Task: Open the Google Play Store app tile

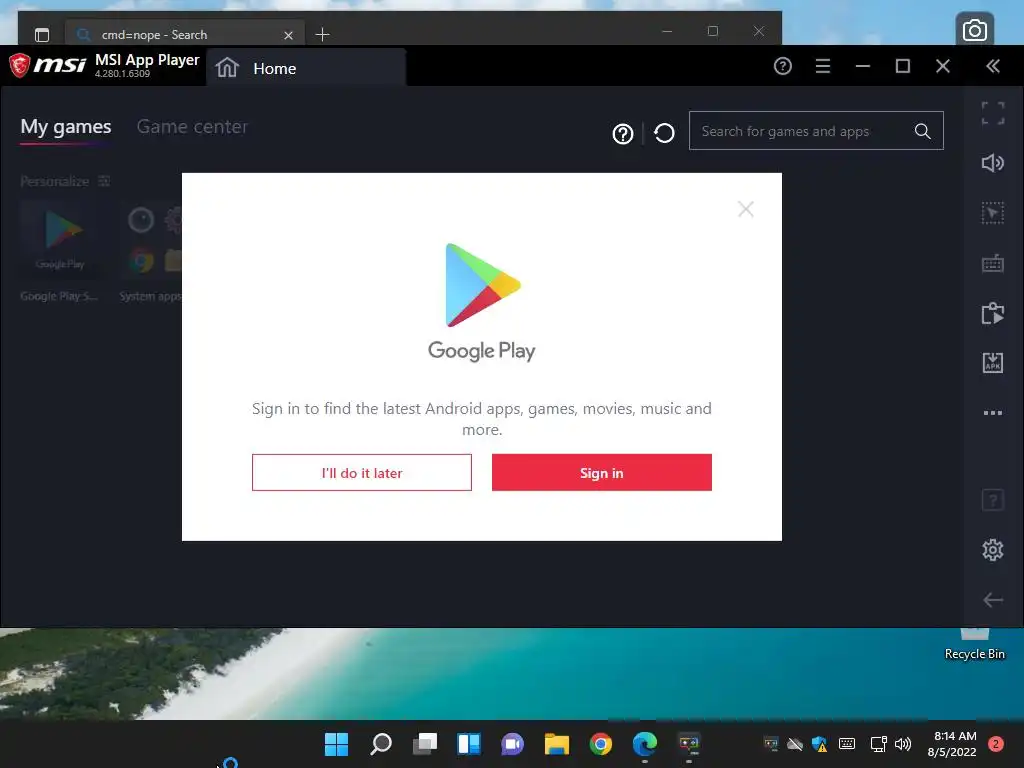Action: [60, 251]
